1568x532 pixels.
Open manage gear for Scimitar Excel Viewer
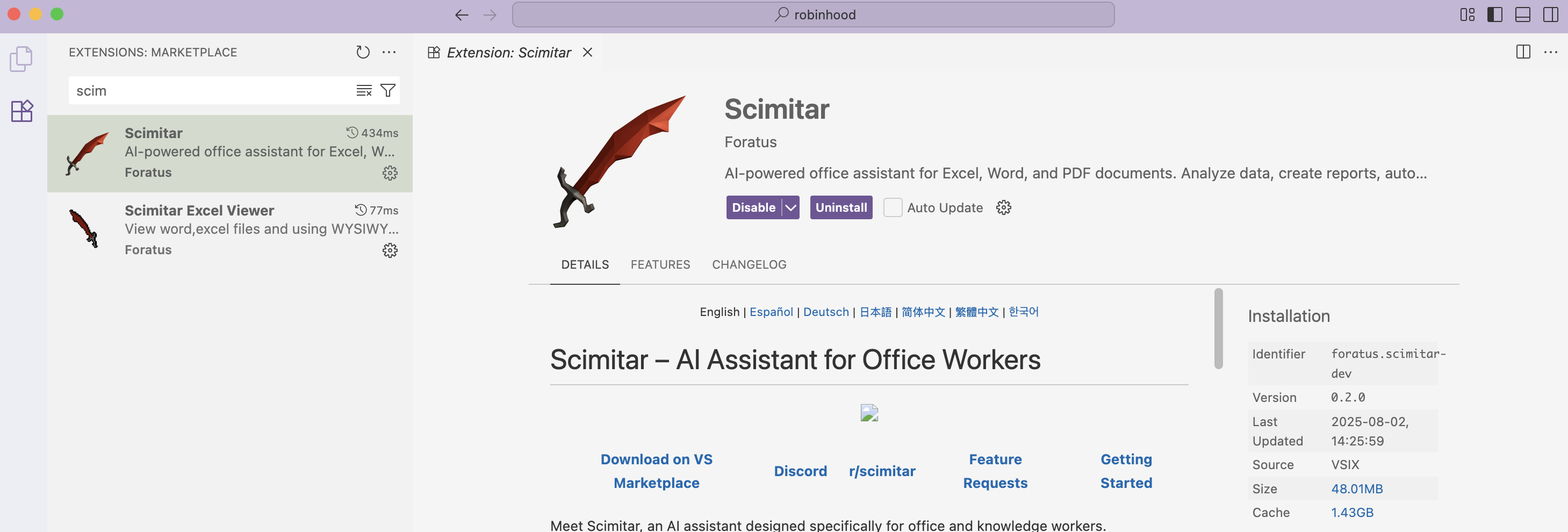390,250
